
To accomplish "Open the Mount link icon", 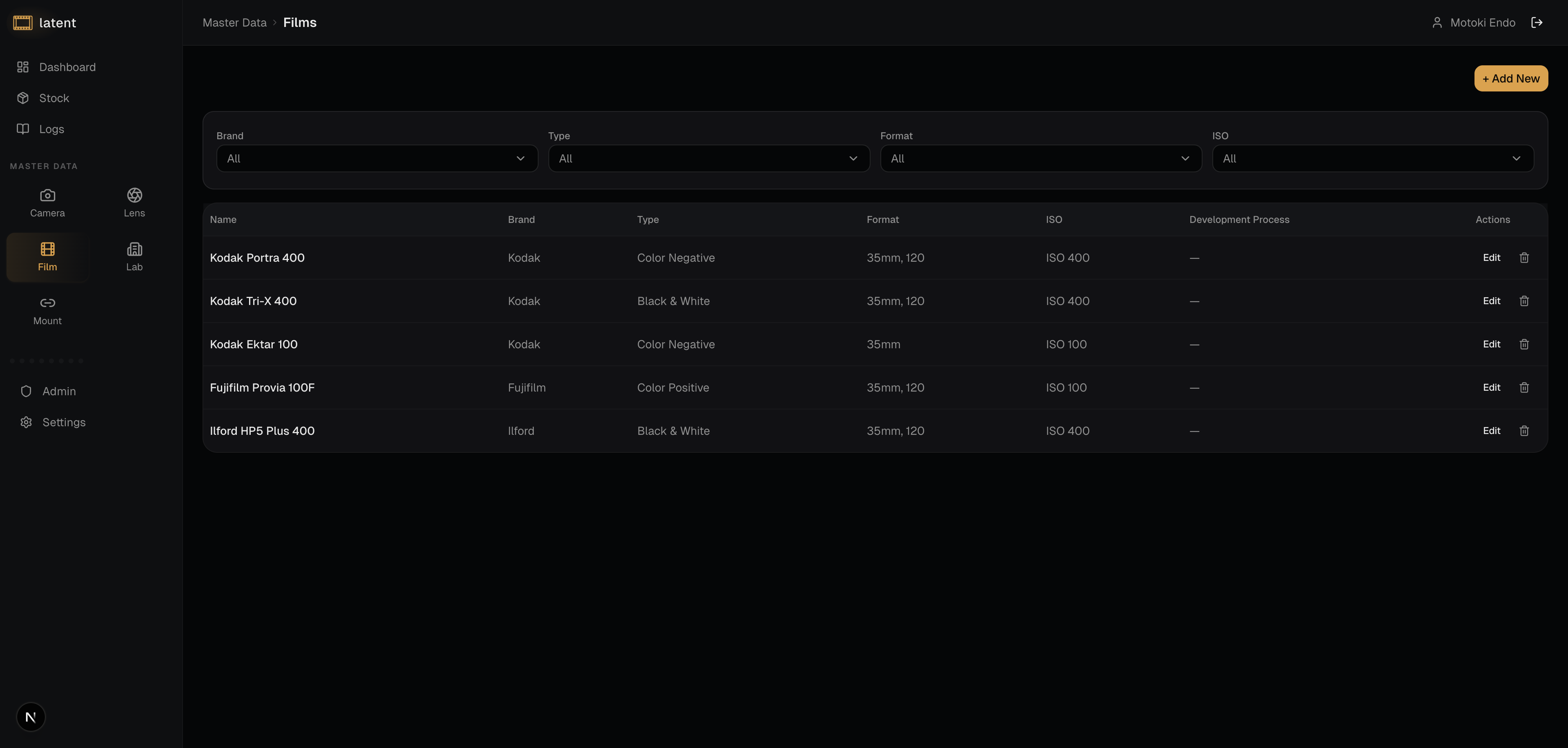I will [47, 303].
